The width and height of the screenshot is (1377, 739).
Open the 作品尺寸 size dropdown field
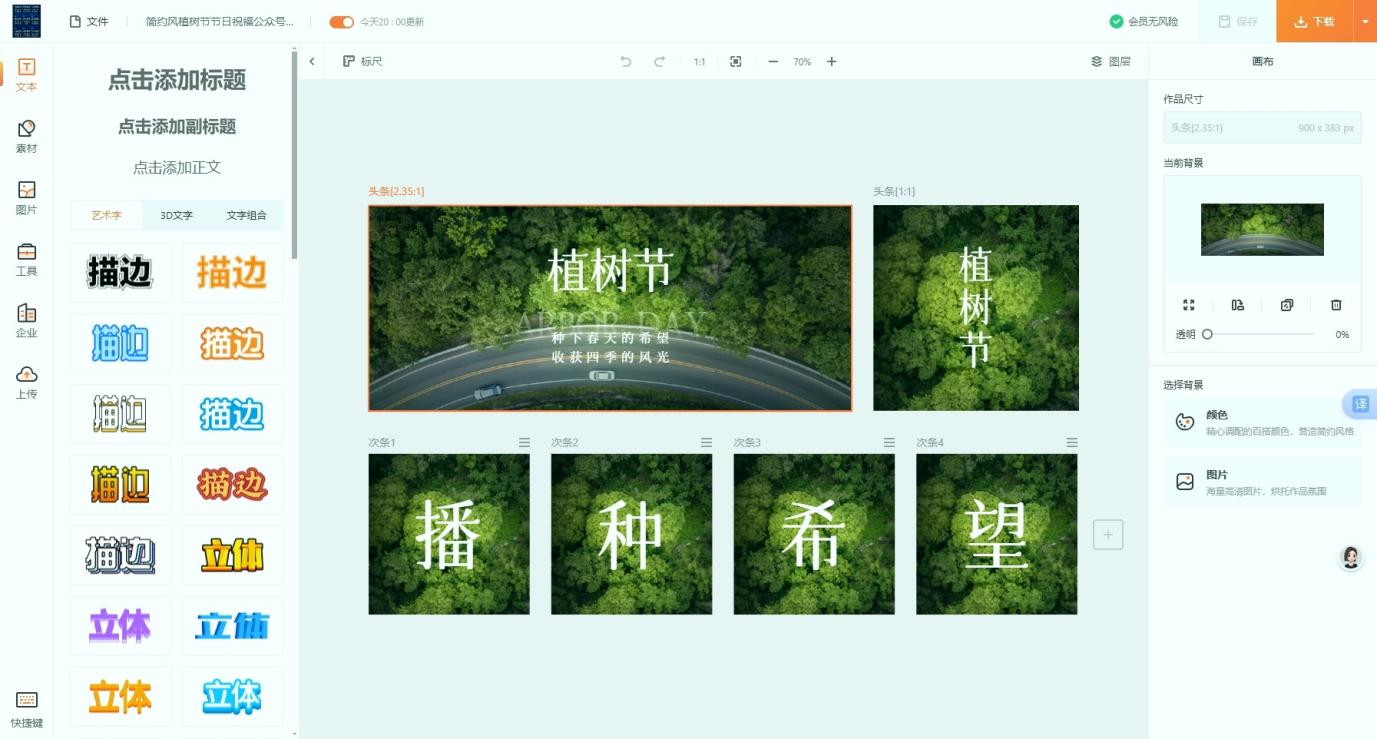1262,128
